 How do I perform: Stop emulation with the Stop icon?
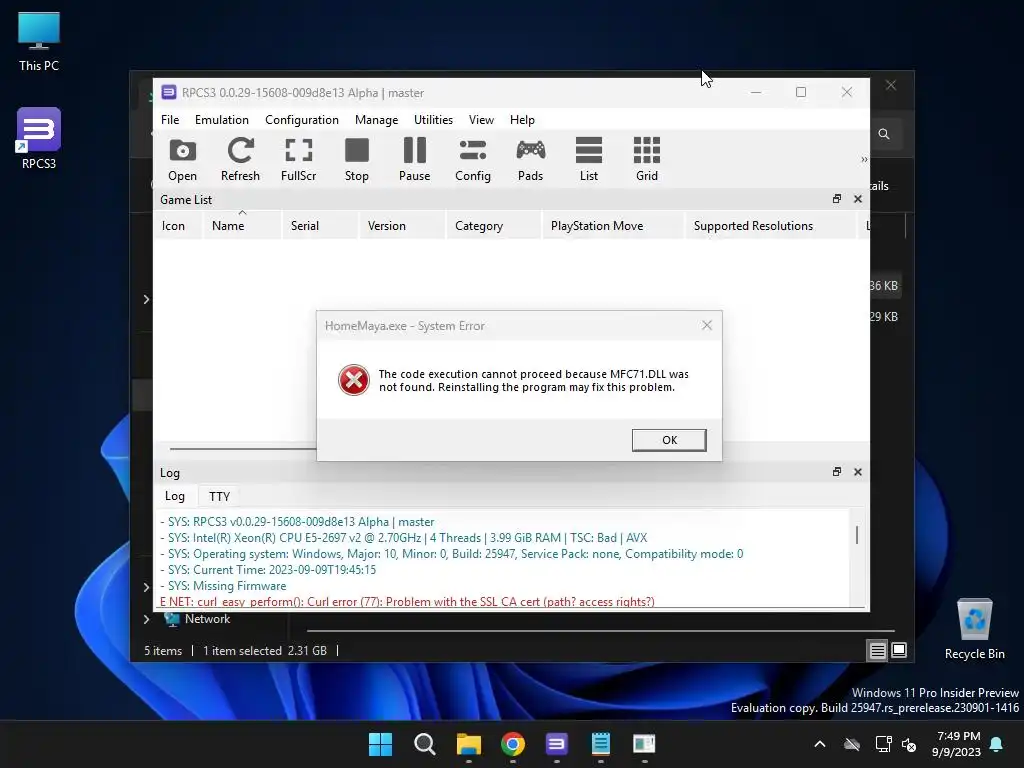point(357,159)
